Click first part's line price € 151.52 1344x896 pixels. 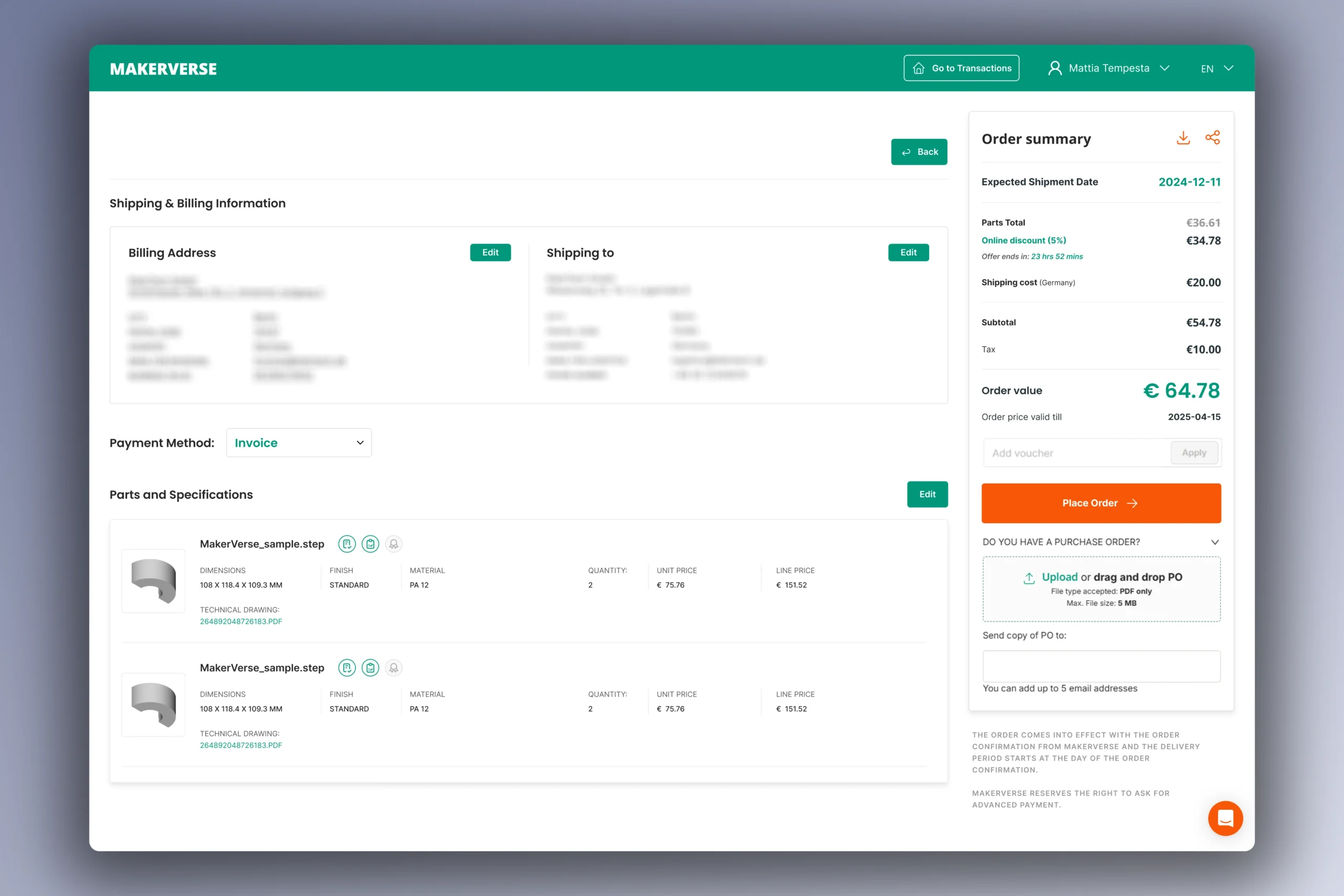click(791, 585)
